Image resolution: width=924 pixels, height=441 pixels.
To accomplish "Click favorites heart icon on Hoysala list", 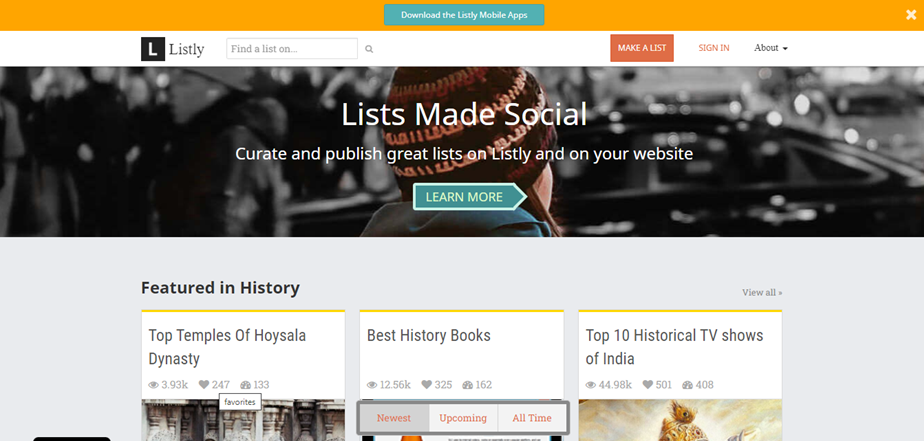I will tap(204, 385).
